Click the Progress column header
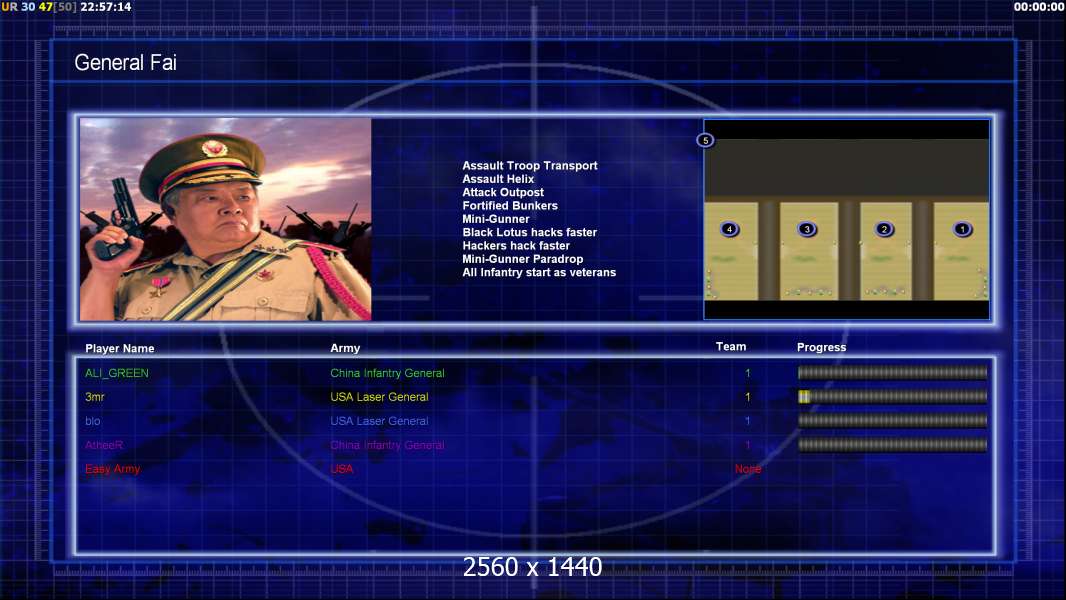Screen dimensions: 1066x600 [x=821, y=347]
